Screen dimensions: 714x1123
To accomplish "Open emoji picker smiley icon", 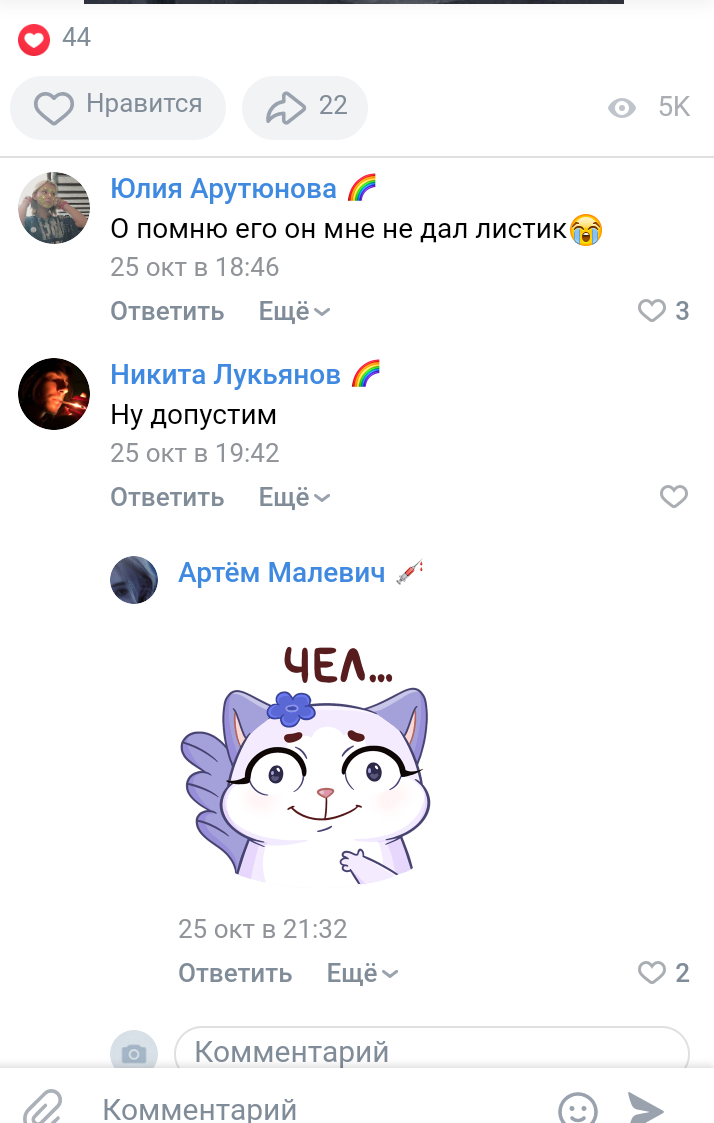I will [x=578, y=1109].
